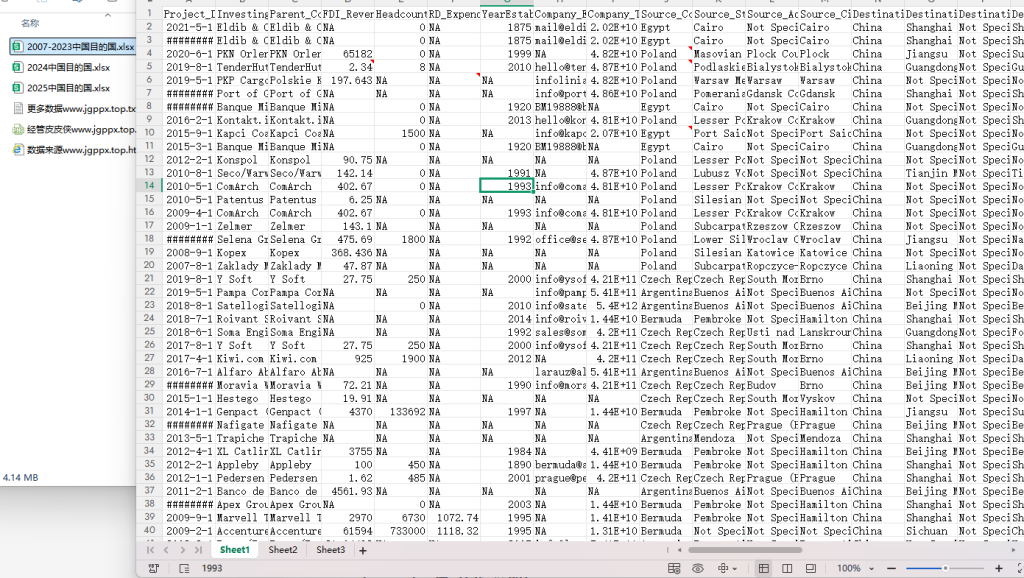Click the 4561.93 revenue cell
The height and width of the screenshot is (578, 1024).
tap(347, 491)
